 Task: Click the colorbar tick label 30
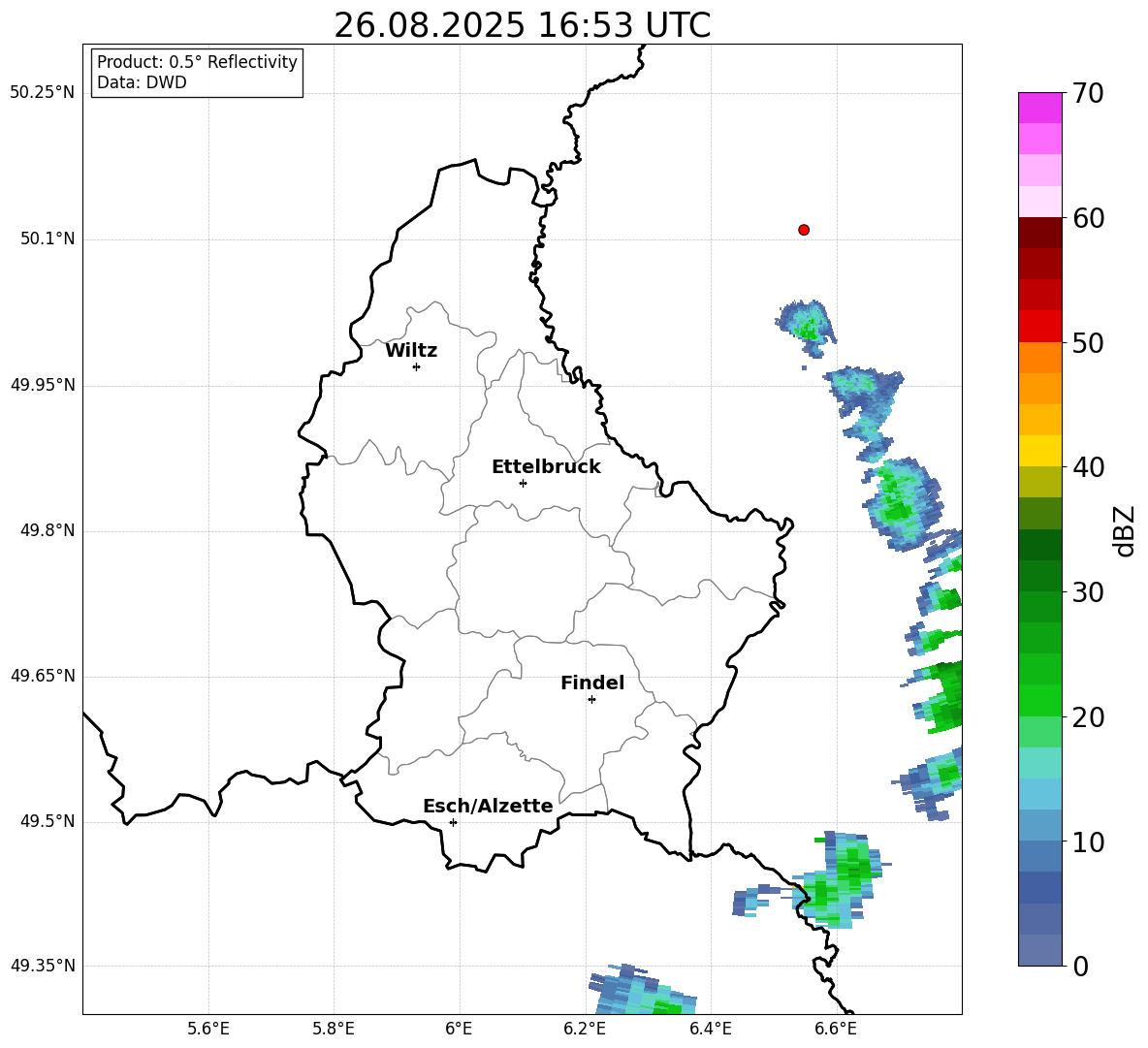point(1088,592)
